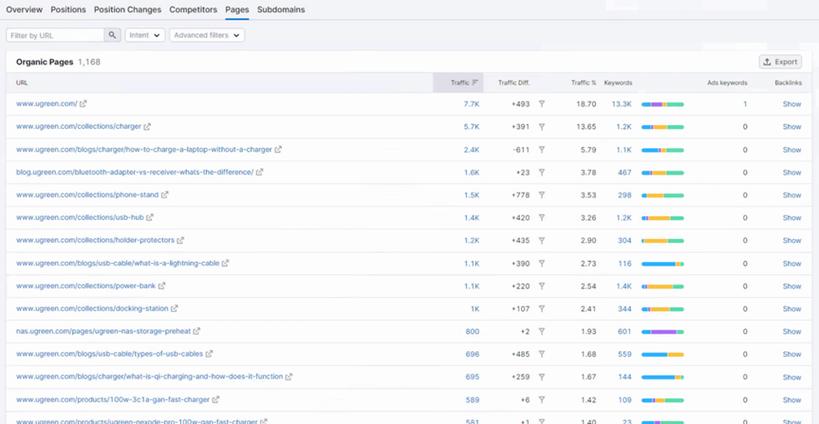Viewport: 819px width, 424px height.
Task: Open the Subdomains tab
Action: click(x=281, y=9)
